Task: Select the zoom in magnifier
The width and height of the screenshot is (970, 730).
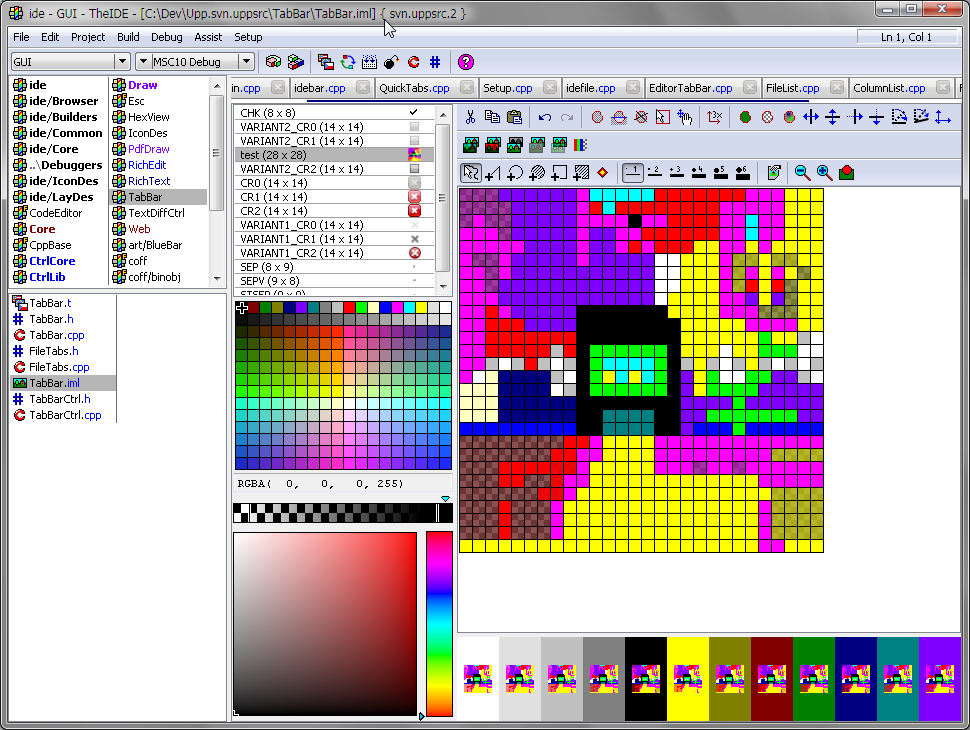Action: pos(824,172)
